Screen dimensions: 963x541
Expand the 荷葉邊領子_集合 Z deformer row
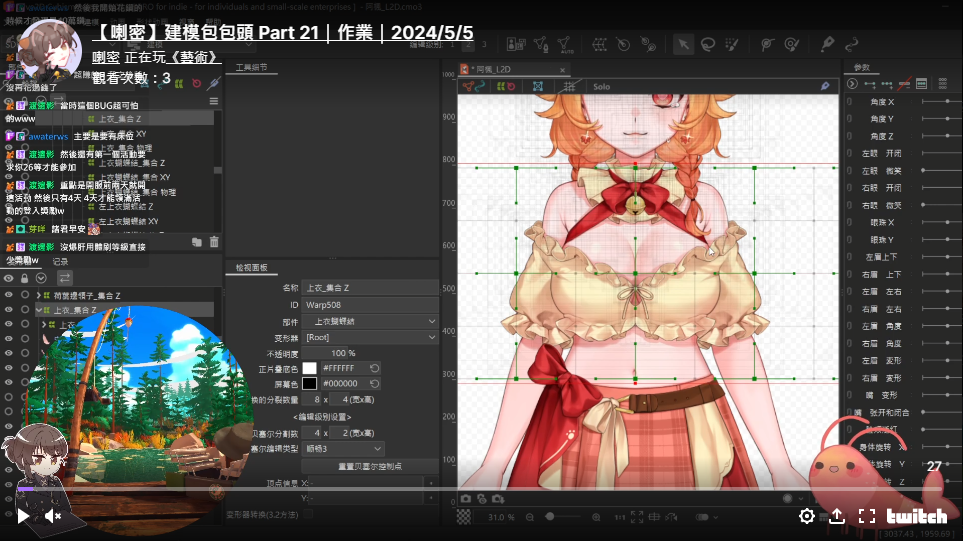pos(38,295)
